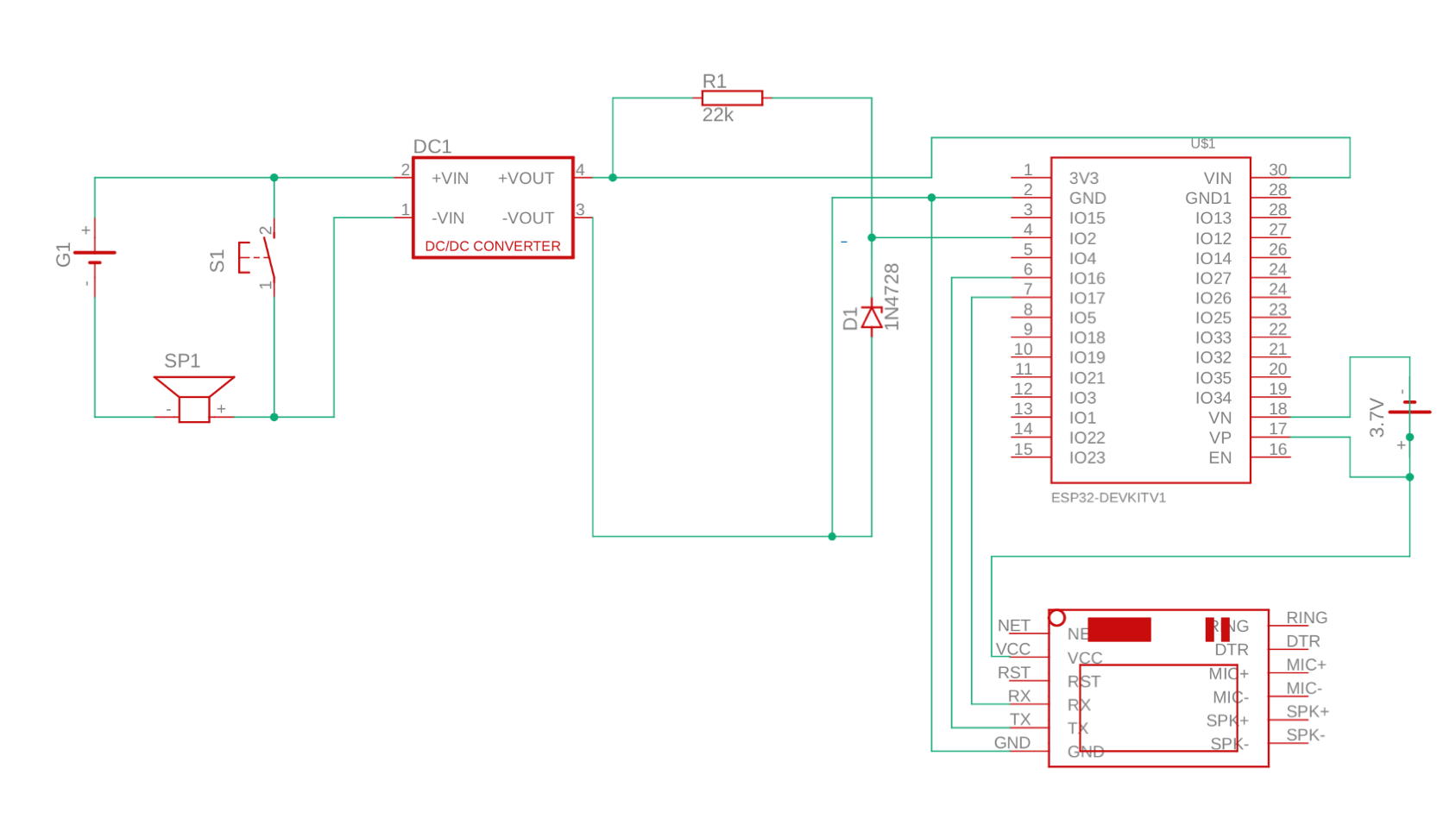This screenshot has height=819, width=1456.
Task: Select the MIC+ pin label outside module
Action: pyautogui.click(x=1305, y=665)
